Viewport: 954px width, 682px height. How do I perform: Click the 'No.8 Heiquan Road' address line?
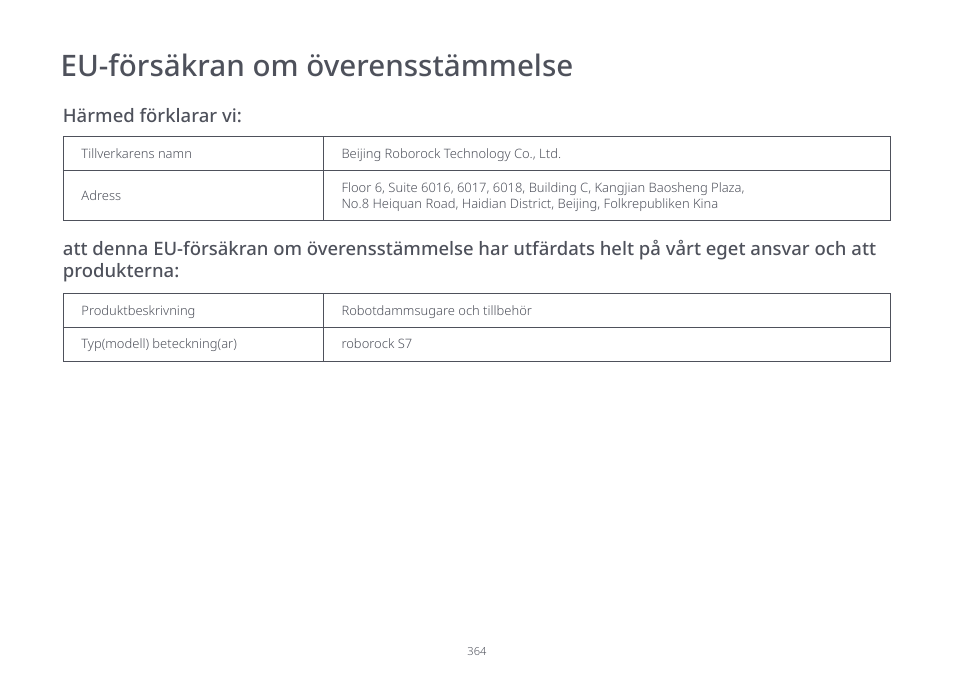(529, 204)
